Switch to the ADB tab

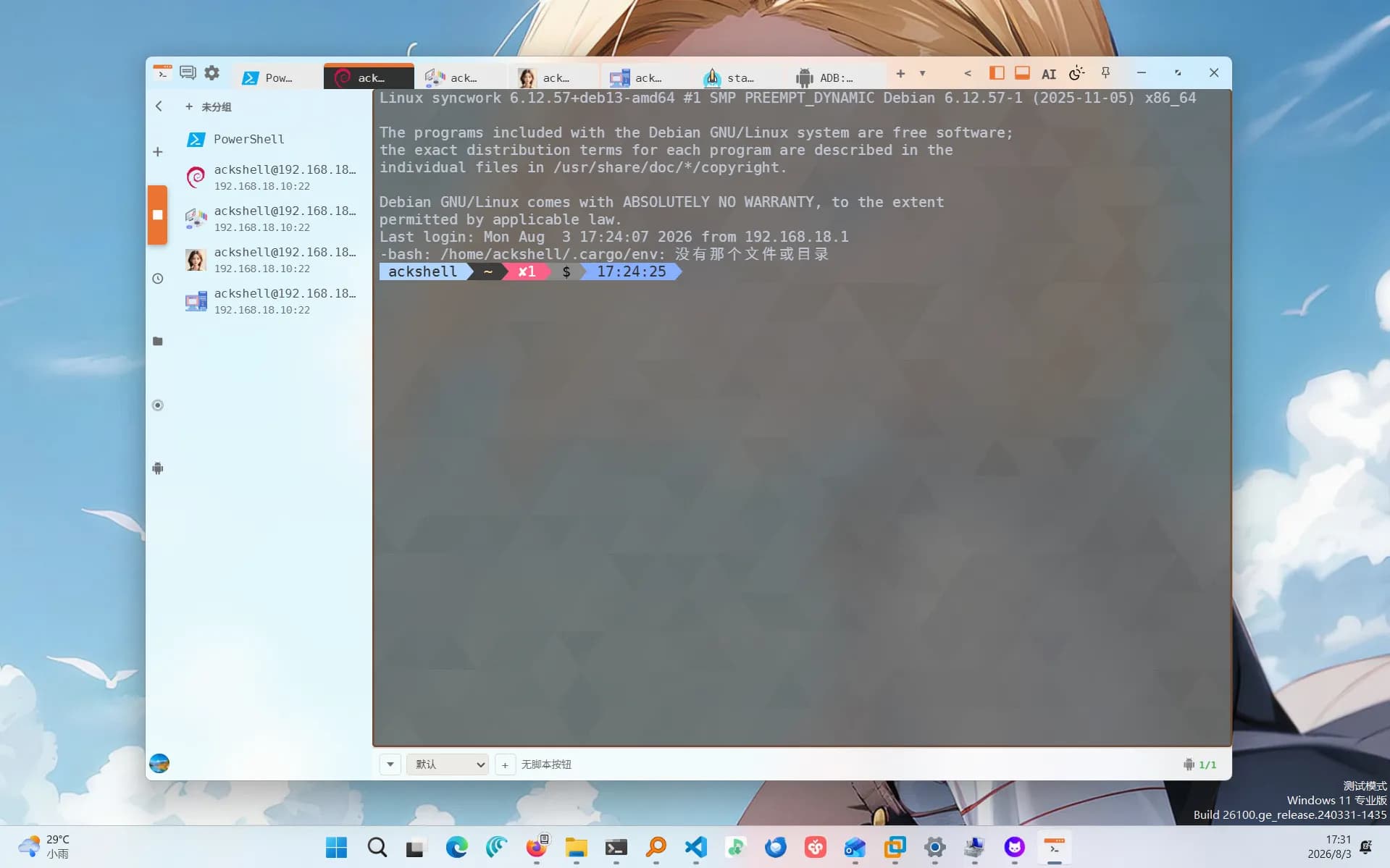832,77
